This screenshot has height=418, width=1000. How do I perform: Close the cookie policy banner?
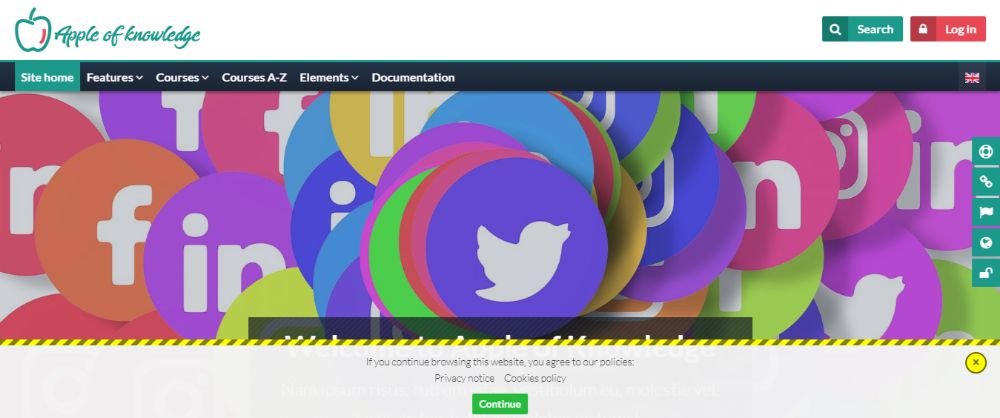(975, 362)
